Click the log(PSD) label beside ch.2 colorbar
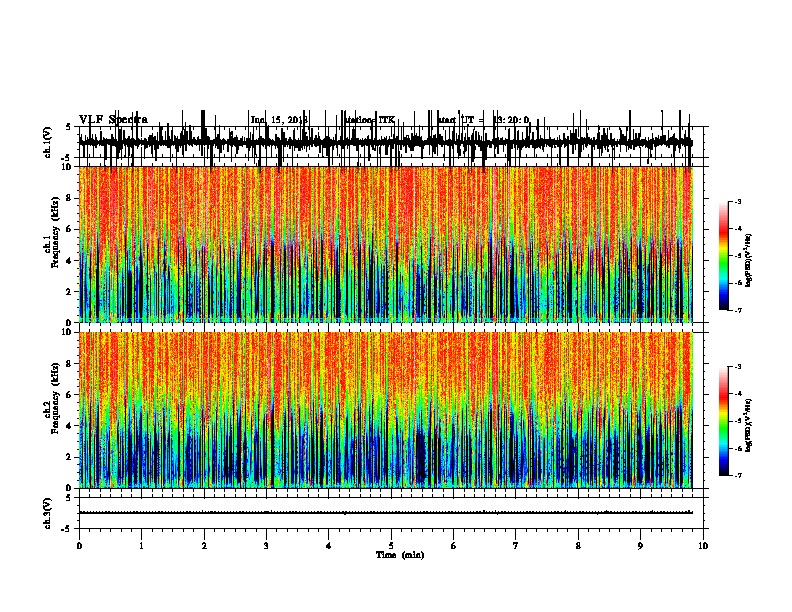The image size is (792, 612). (749, 425)
